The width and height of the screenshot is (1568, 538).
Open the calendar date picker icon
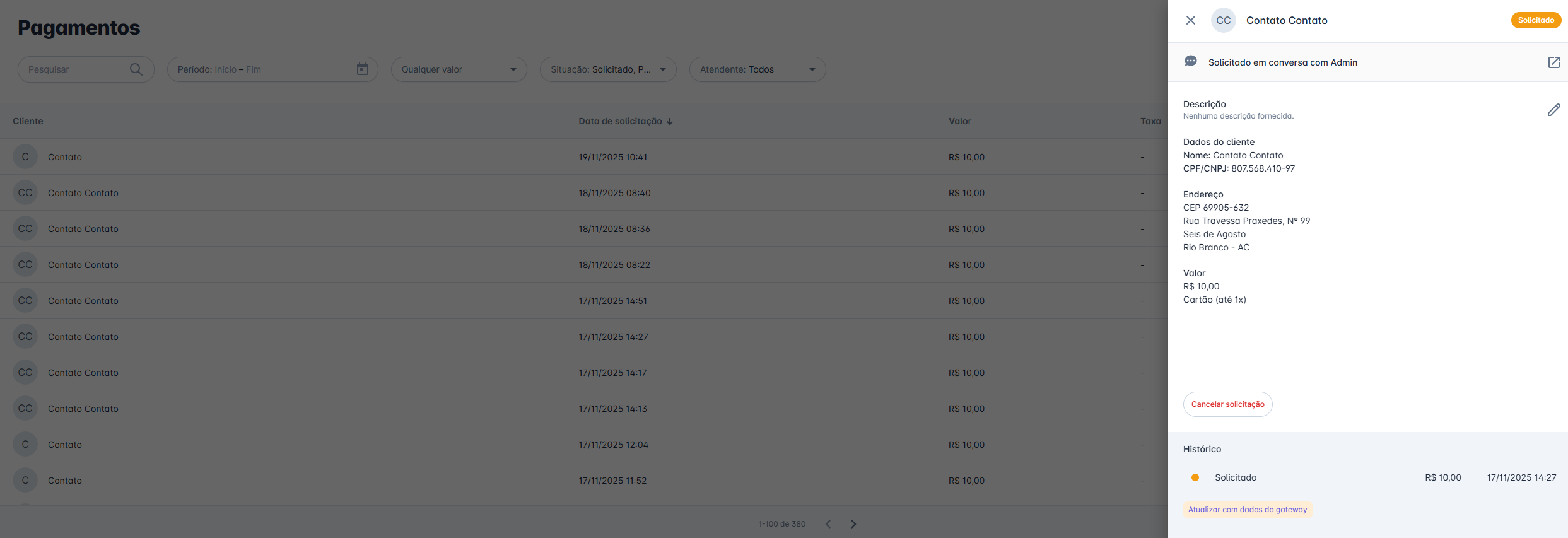(362, 69)
